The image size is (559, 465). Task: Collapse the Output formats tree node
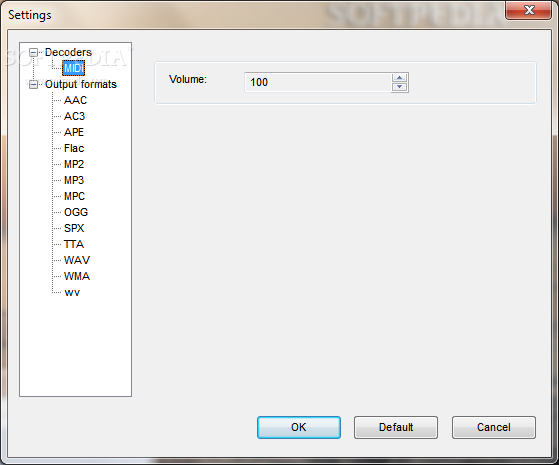33,85
